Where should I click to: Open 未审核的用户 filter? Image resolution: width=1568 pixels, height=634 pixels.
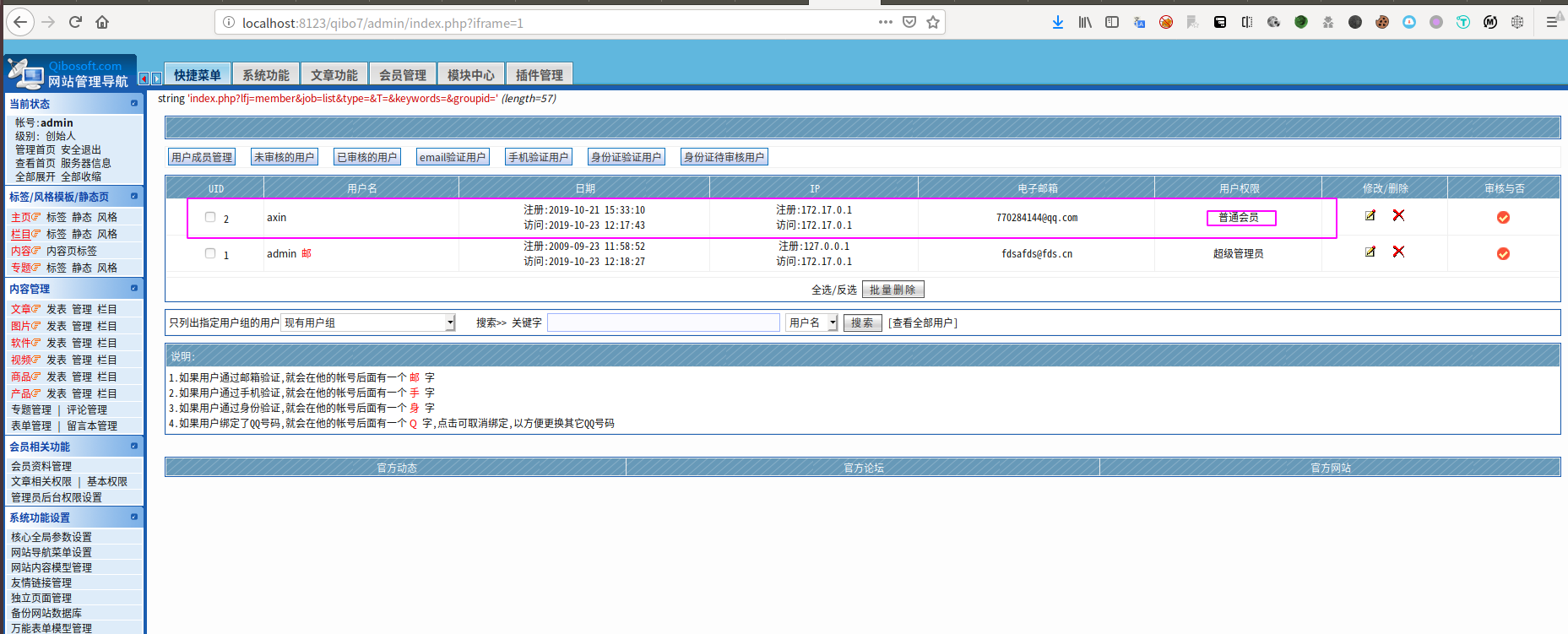[x=285, y=157]
